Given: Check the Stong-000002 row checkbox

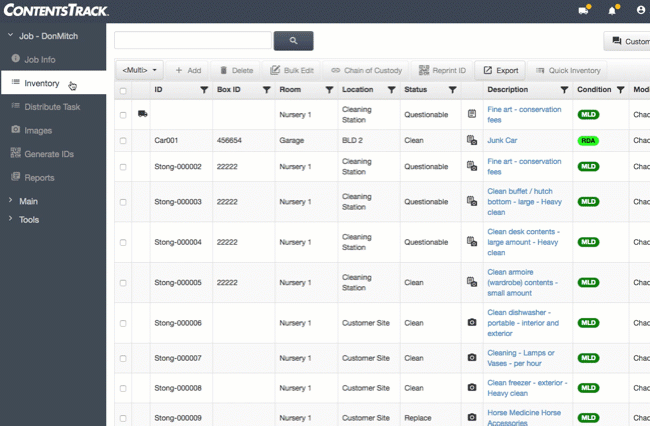Looking at the screenshot, I should point(123,167).
